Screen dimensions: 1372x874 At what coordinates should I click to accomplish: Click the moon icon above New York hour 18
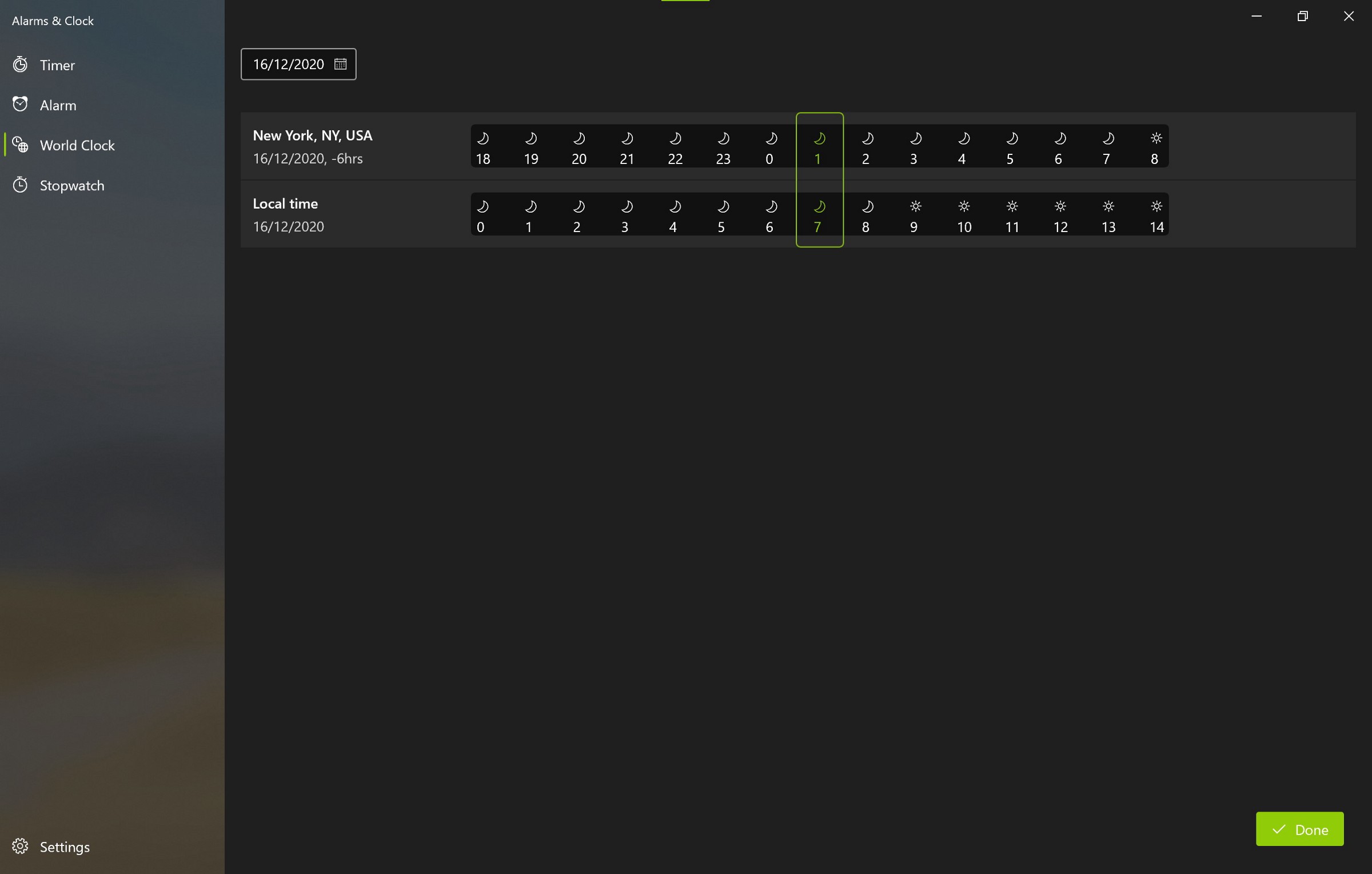pyautogui.click(x=483, y=138)
